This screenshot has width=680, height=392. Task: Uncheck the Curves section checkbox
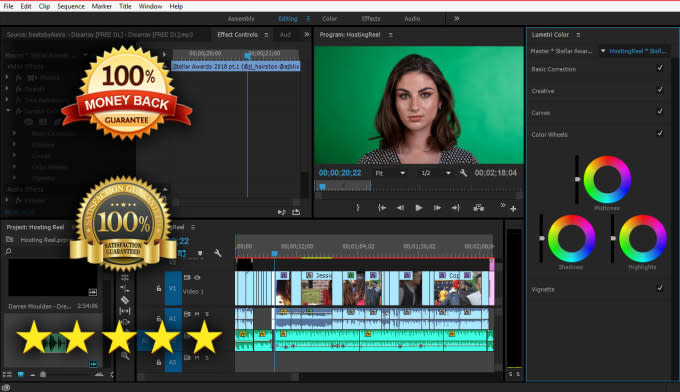point(660,111)
